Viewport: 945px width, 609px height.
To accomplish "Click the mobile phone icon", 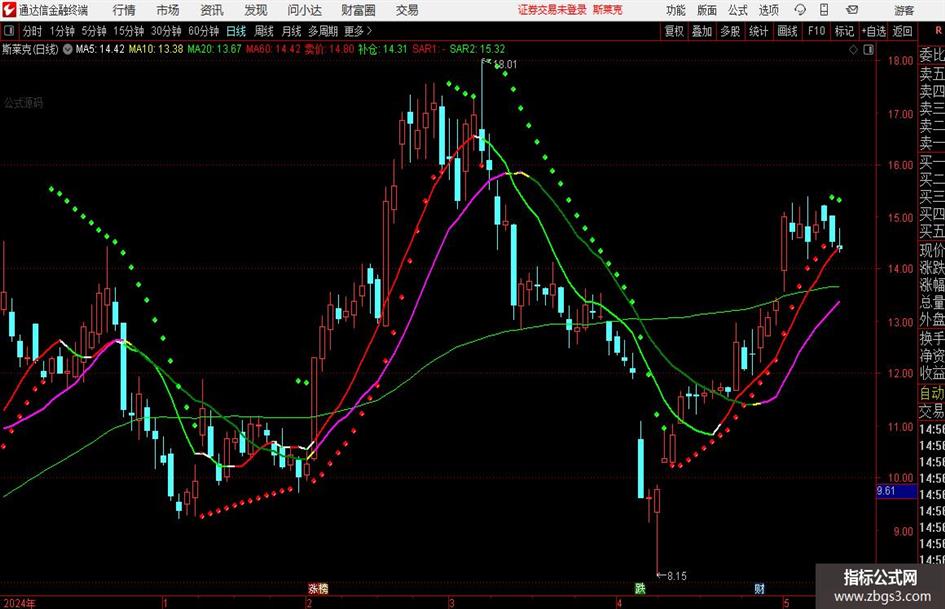I will pyautogui.click(x=824, y=10).
